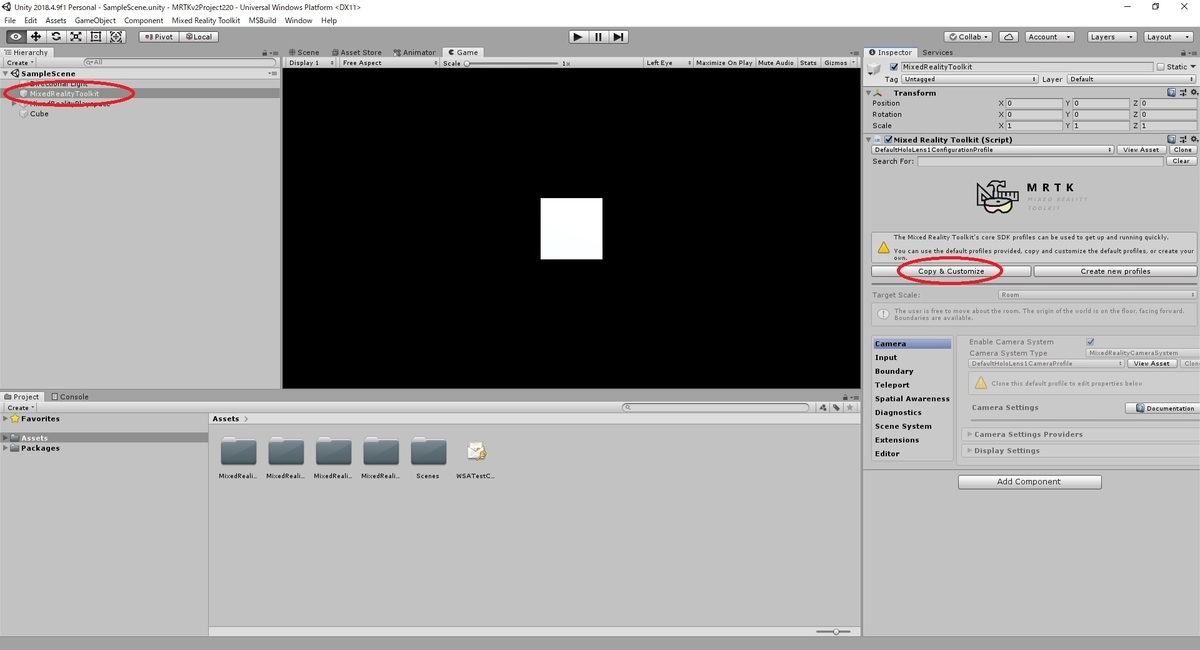Click the favorite star icon in Project
This screenshot has height=650, width=1200.
click(851, 408)
